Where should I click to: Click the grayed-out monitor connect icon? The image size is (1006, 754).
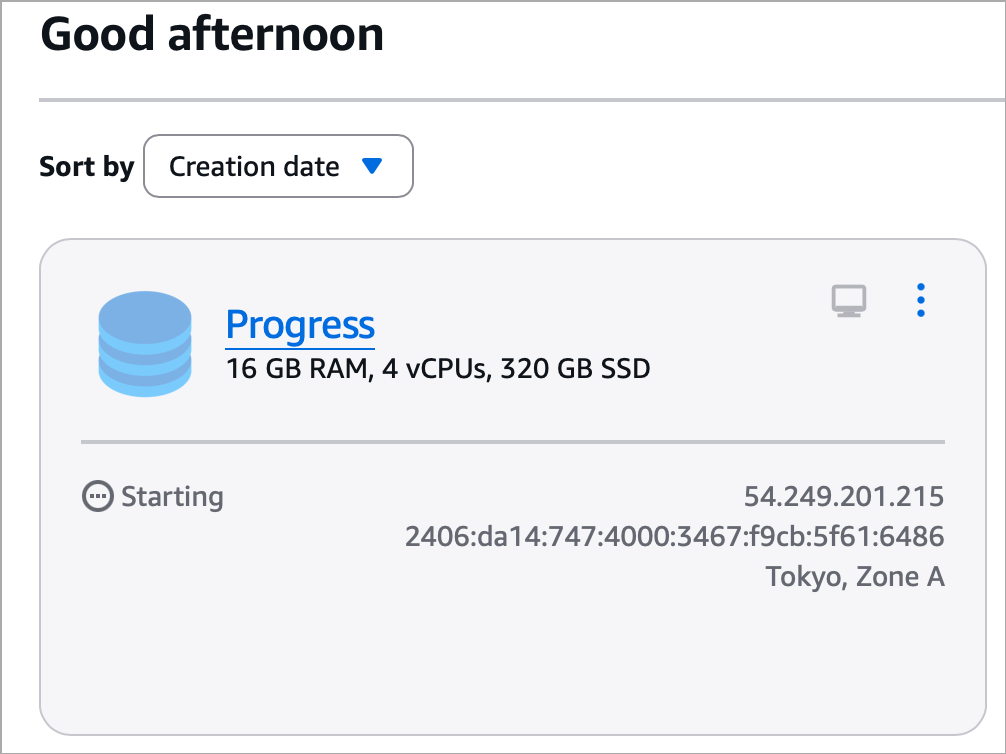[849, 300]
